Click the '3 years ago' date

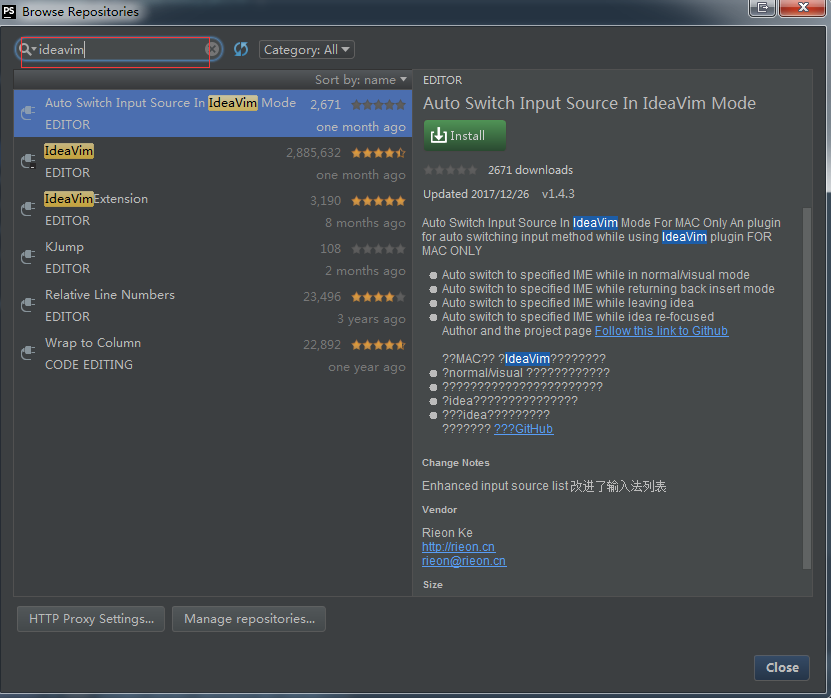[371, 319]
